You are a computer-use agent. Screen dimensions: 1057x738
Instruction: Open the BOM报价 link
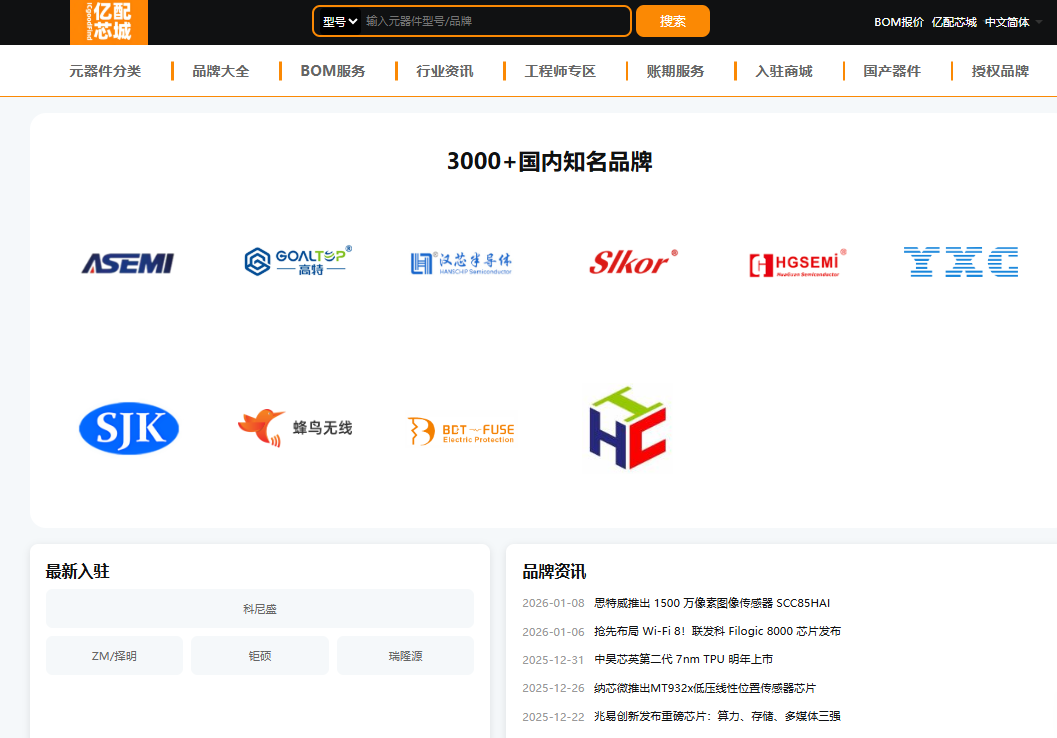tap(899, 22)
